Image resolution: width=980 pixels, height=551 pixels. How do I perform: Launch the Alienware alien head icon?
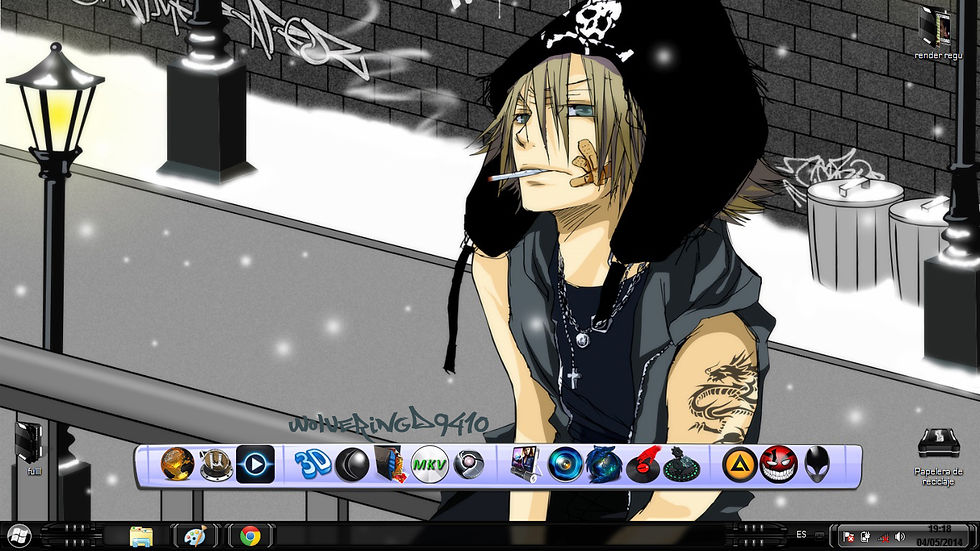(817, 464)
